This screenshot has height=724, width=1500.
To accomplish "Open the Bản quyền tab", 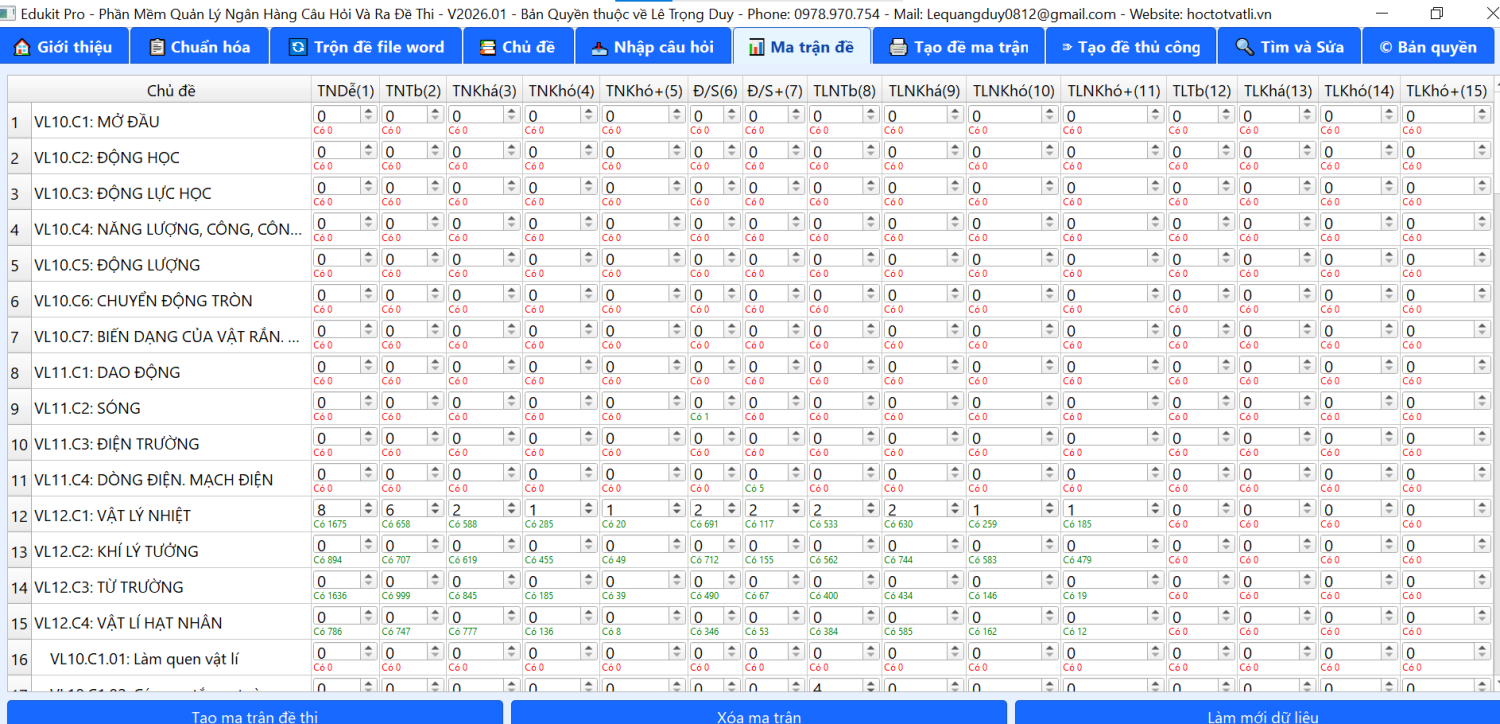I will click(1427, 47).
